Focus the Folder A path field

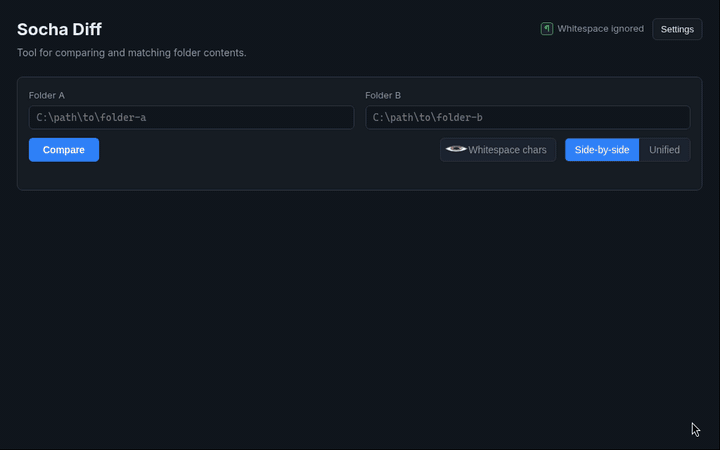click(191, 118)
